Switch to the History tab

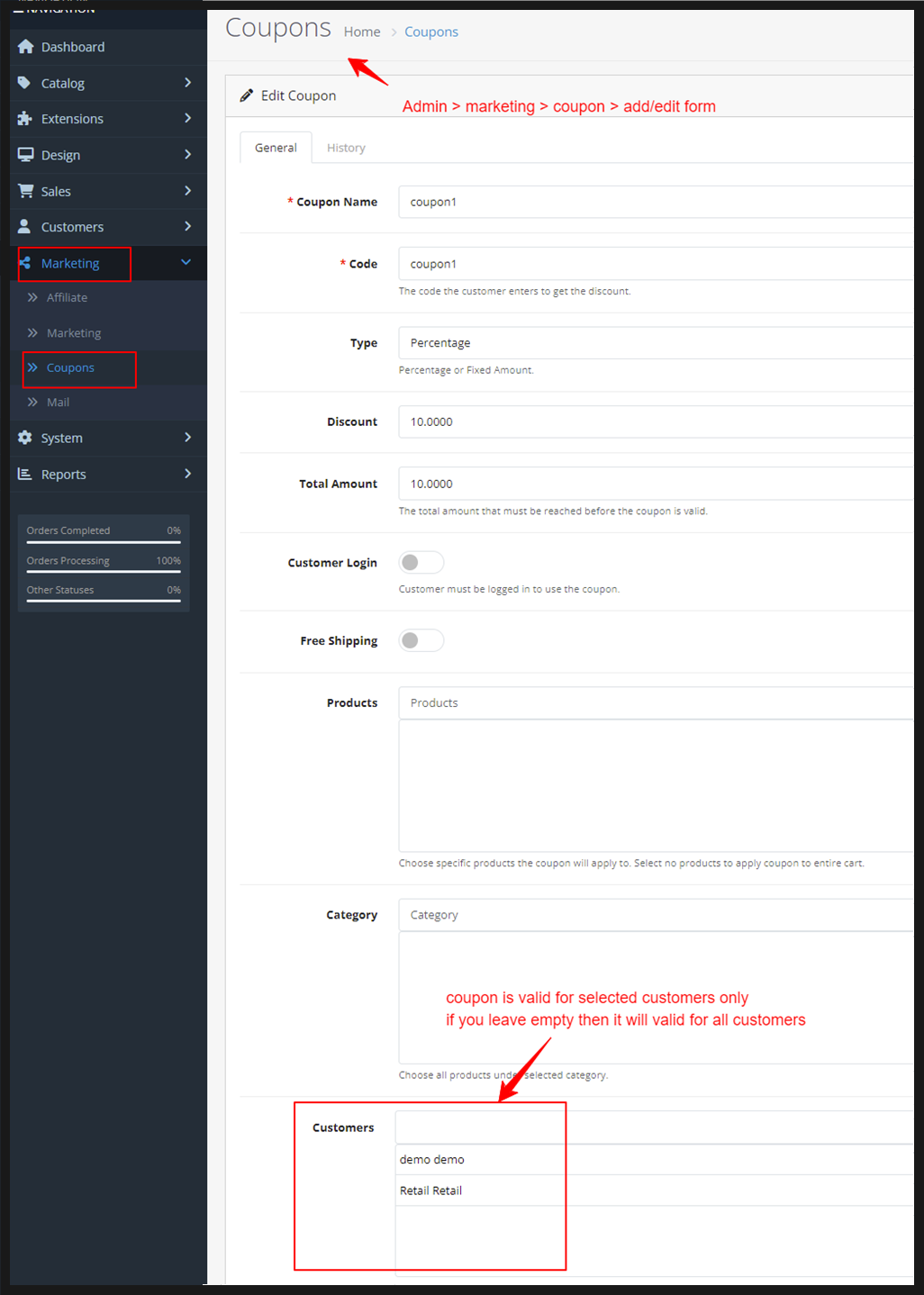(346, 148)
